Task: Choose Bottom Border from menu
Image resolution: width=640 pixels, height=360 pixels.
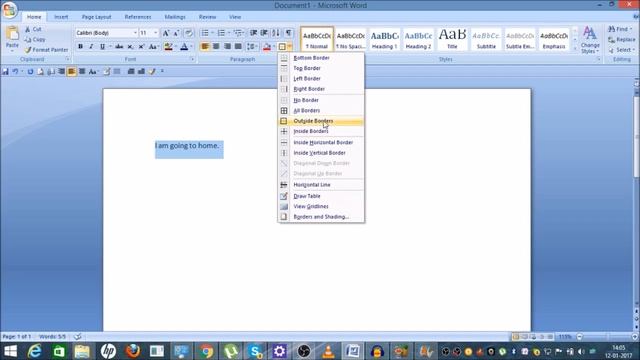Action: pos(321,58)
